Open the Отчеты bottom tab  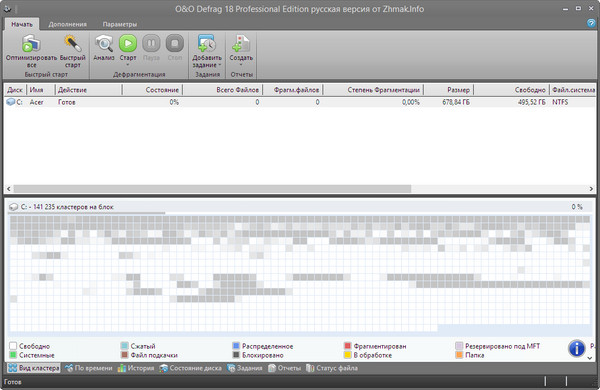tap(284, 368)
